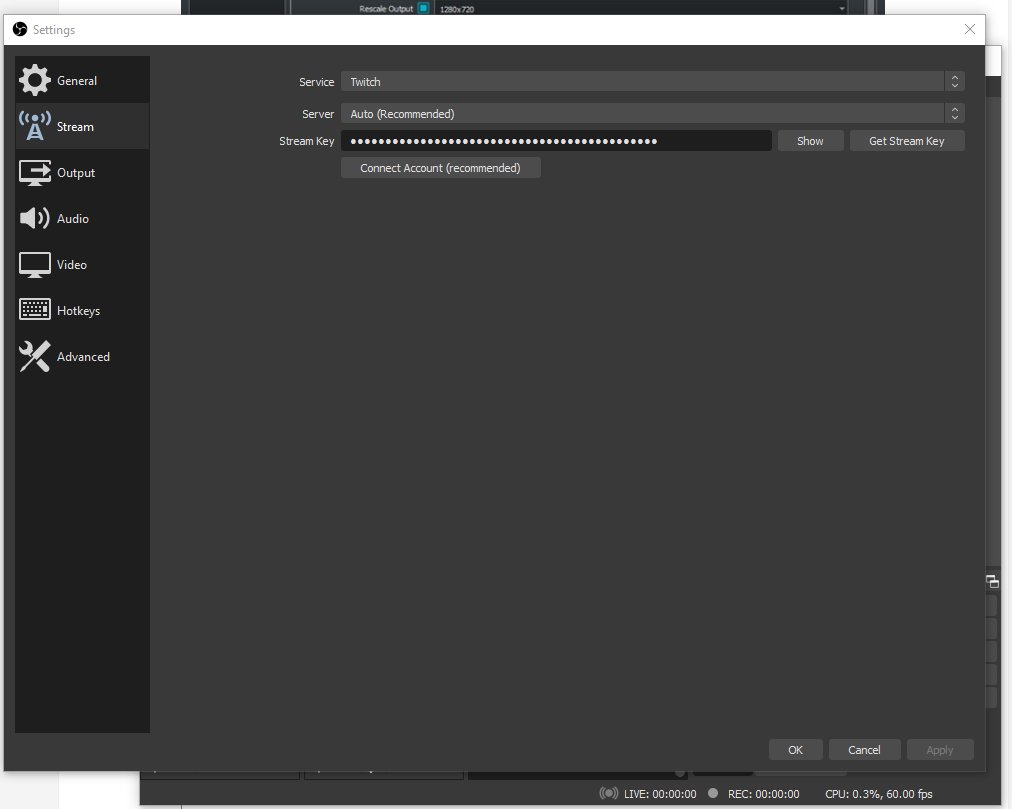
Task: Open the Hotkeys keyboard icon
Action: [35, 310]
